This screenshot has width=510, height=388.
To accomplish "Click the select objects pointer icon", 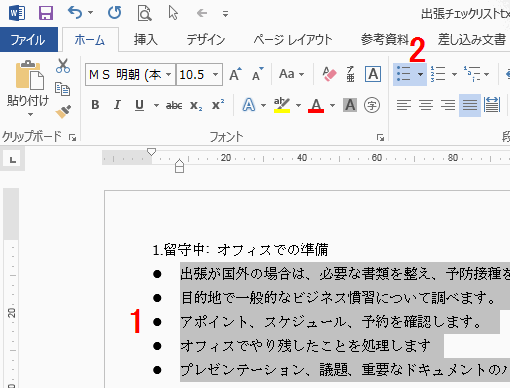I will pos(173,13).
